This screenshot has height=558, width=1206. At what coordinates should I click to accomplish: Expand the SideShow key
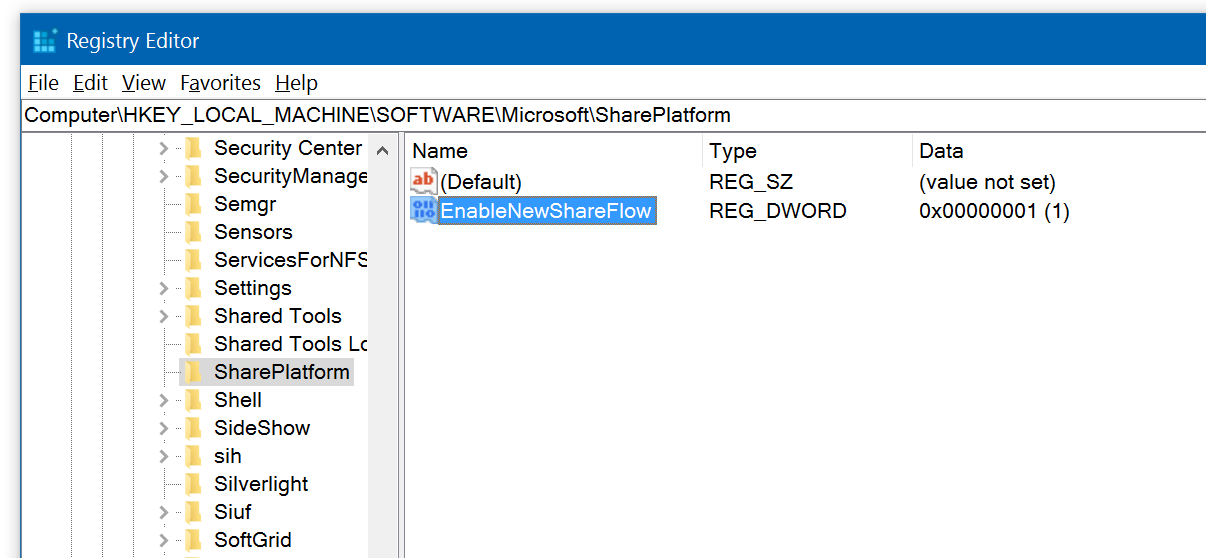[x=163, y=428]
